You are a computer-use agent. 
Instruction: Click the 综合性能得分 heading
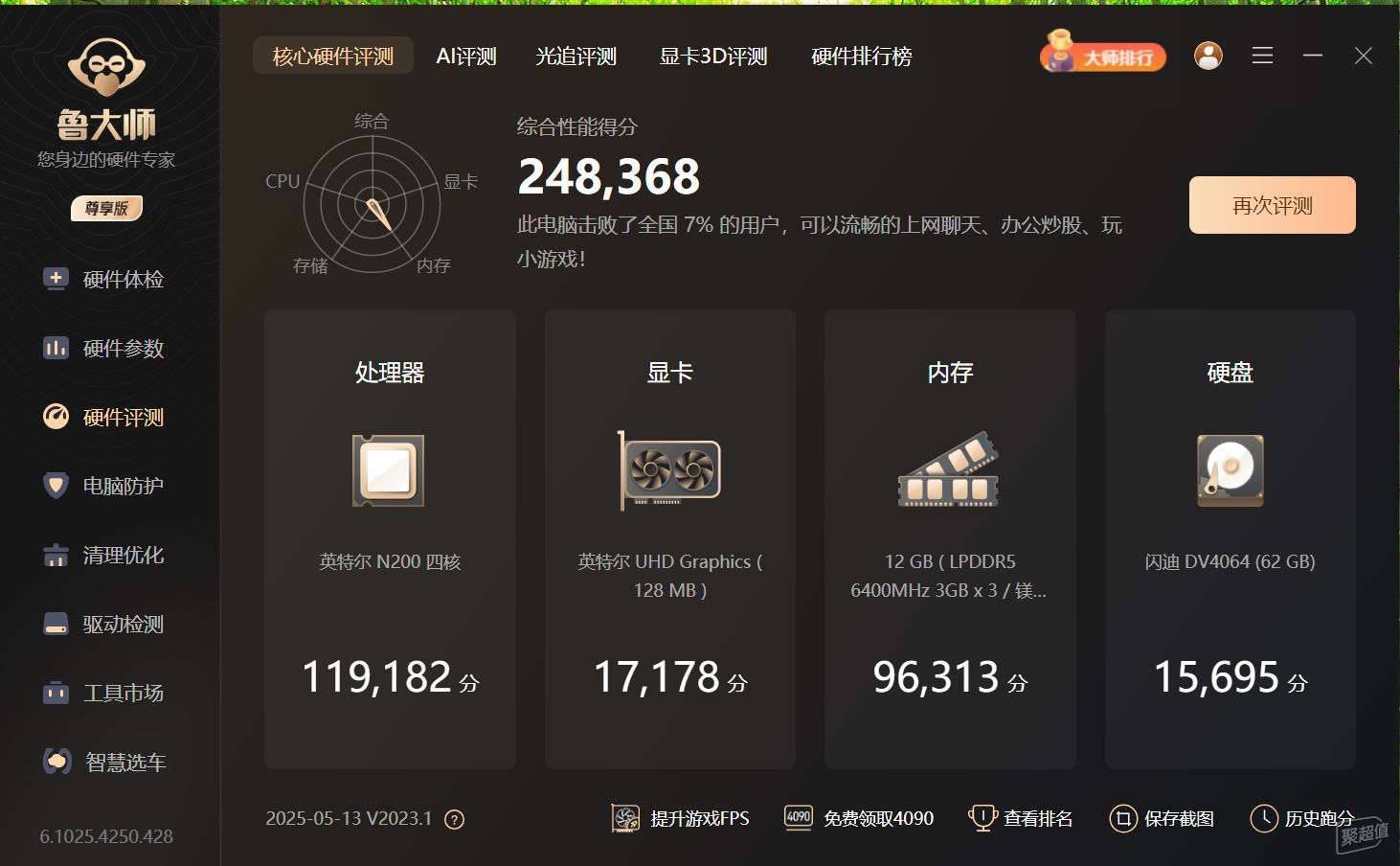(x=576, y=126)
